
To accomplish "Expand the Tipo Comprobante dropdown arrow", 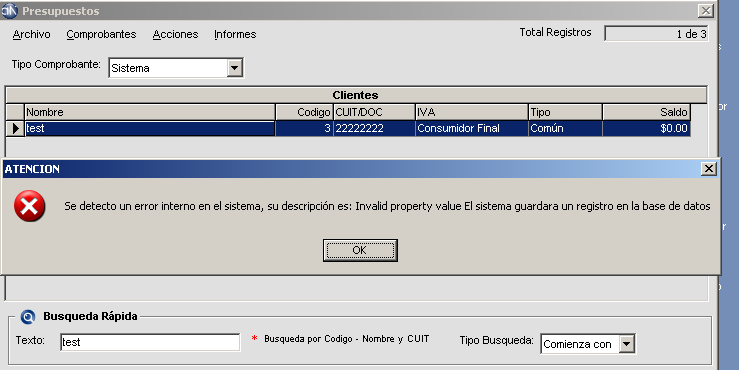I will 234,68.
